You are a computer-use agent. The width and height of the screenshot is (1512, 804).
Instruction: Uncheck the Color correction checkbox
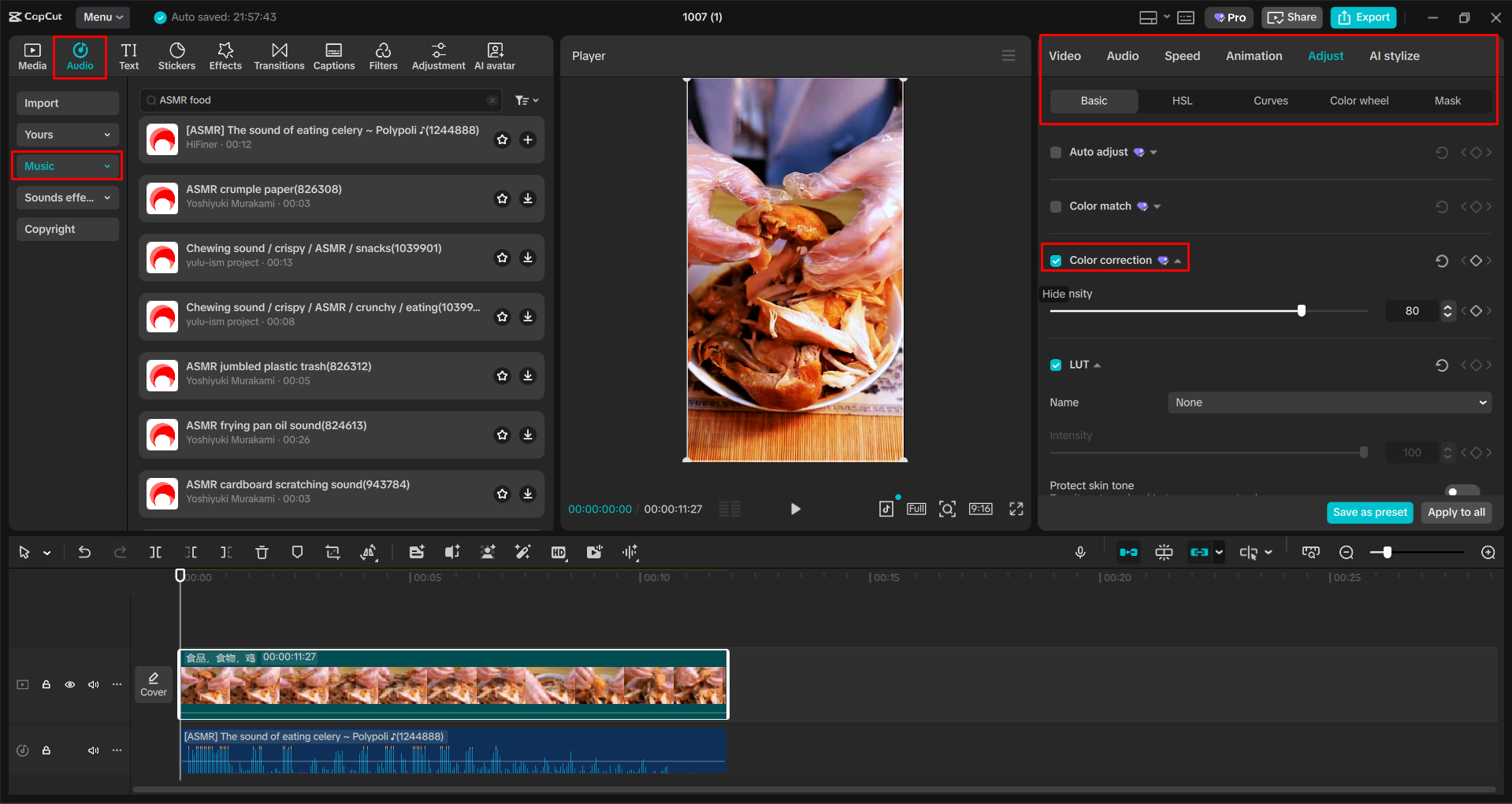click(x=1056, y=260)
